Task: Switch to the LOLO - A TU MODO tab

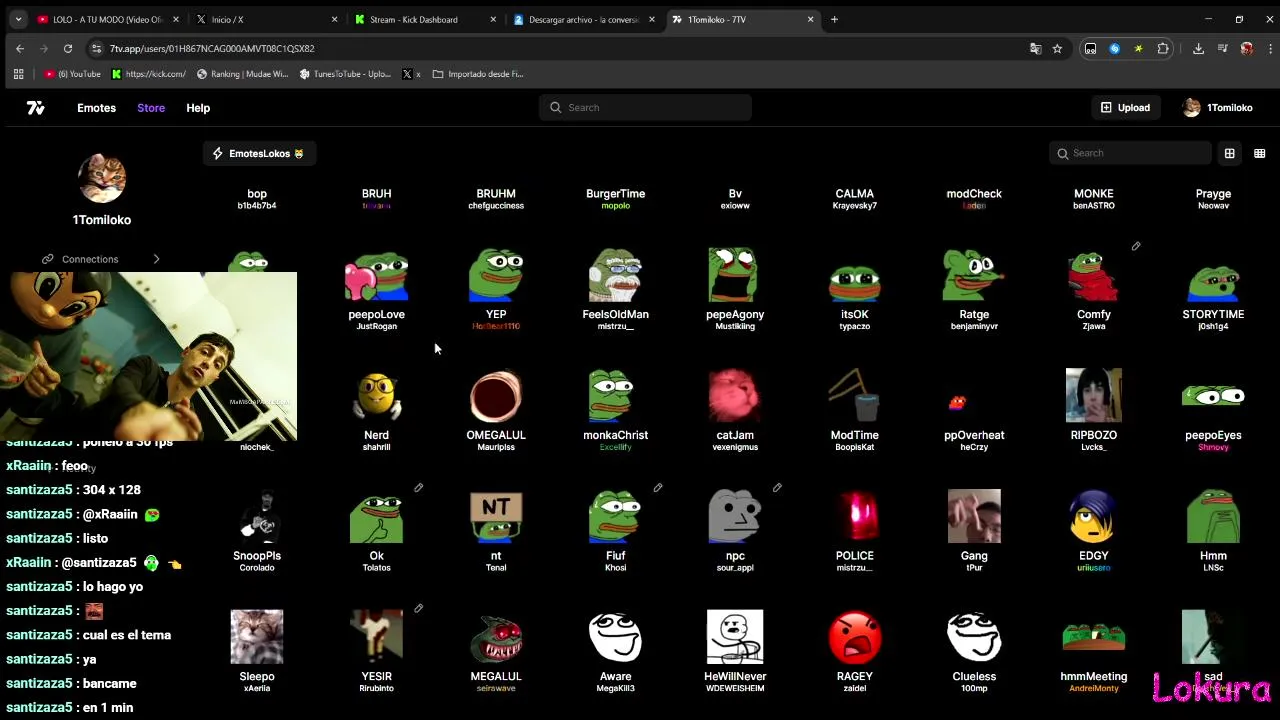Action: (108, 19)
